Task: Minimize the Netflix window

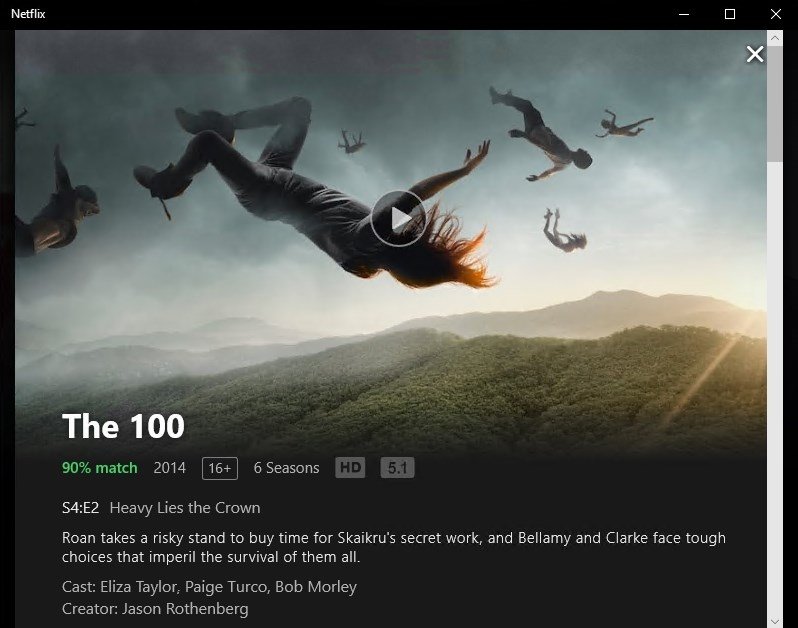Action: (684, 14)
